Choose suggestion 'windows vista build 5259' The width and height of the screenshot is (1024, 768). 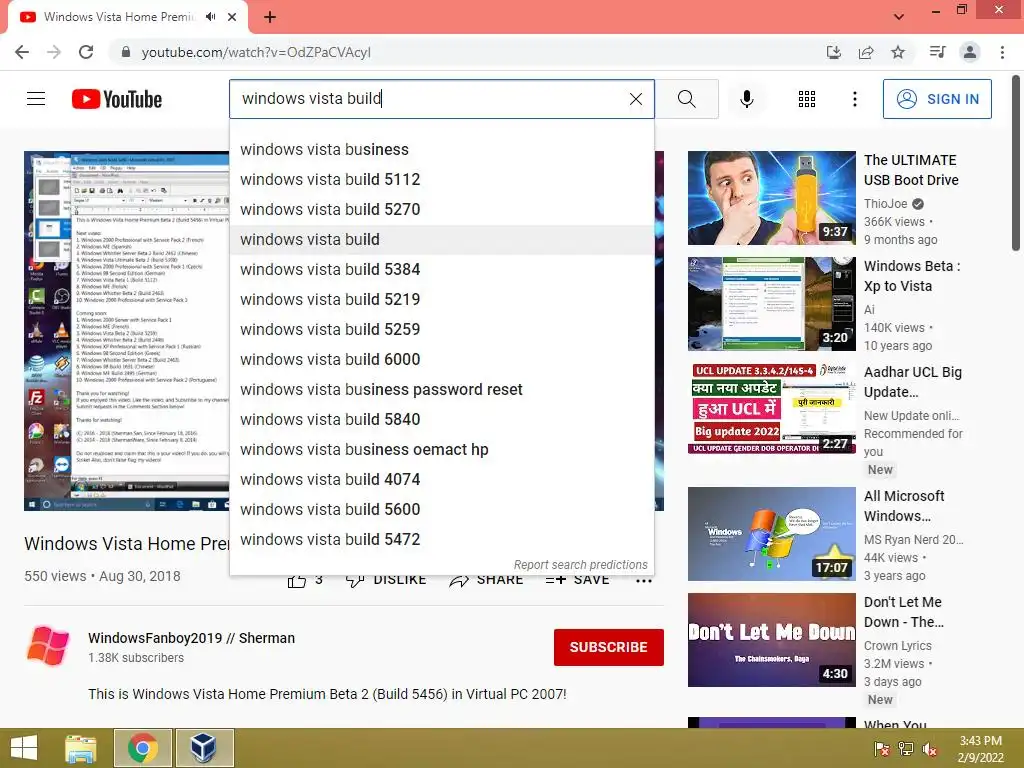441,330
